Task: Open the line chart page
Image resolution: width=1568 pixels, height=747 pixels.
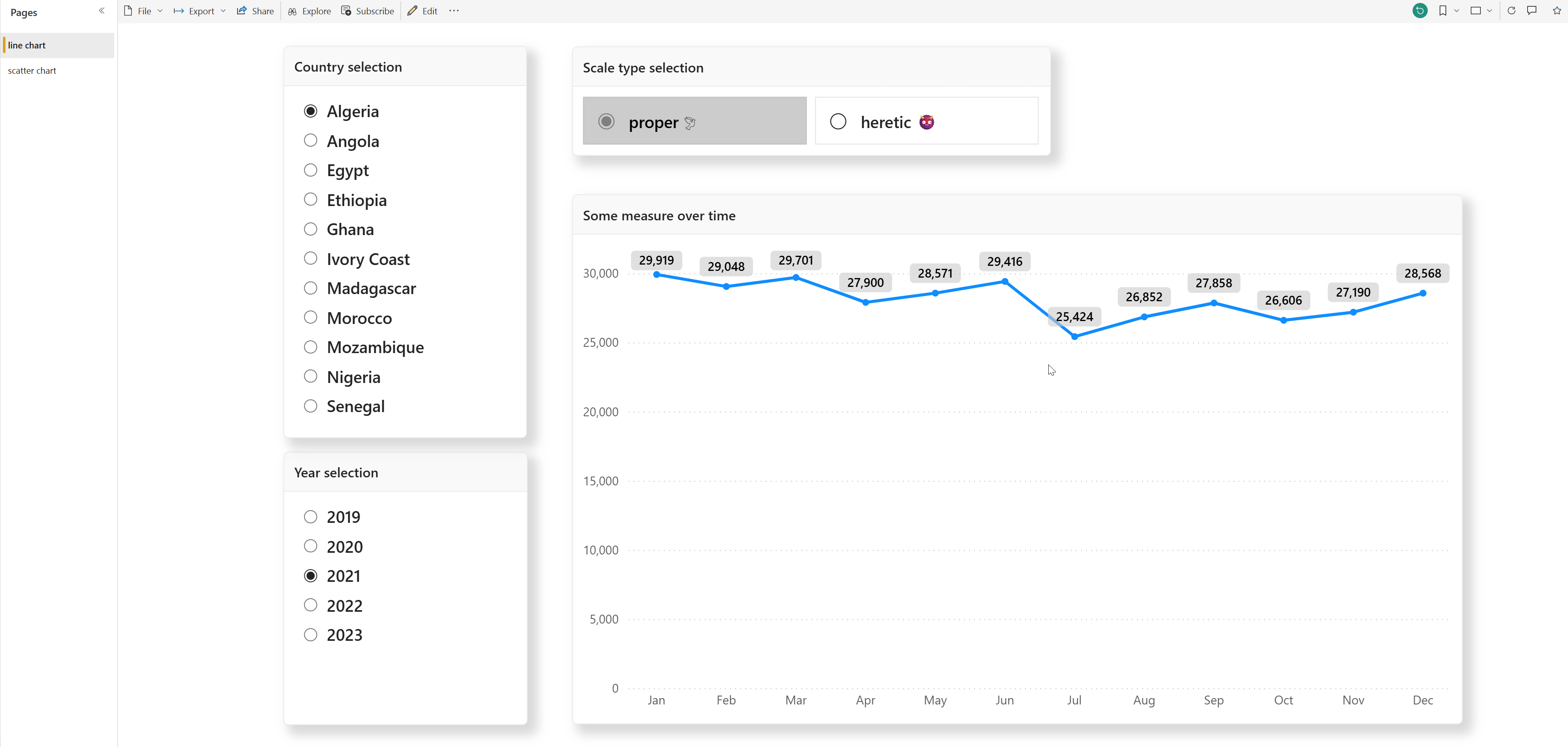Action: (x=27, y=45)
